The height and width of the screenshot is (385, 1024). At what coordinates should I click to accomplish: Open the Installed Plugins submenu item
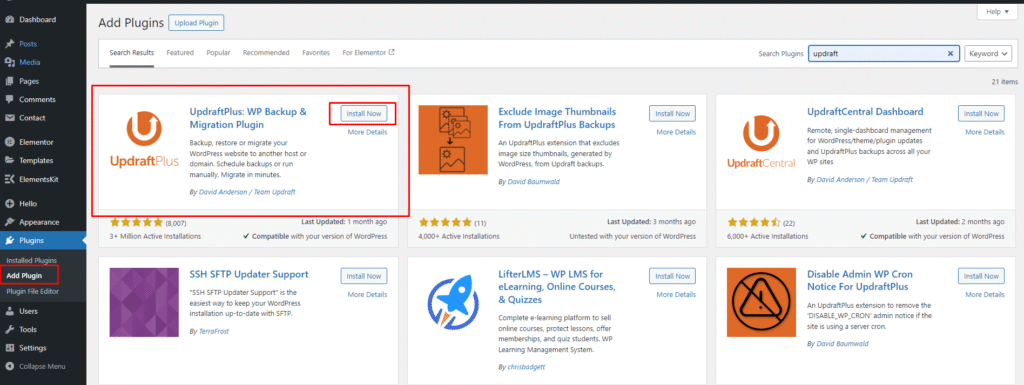(x=31, y=261)
